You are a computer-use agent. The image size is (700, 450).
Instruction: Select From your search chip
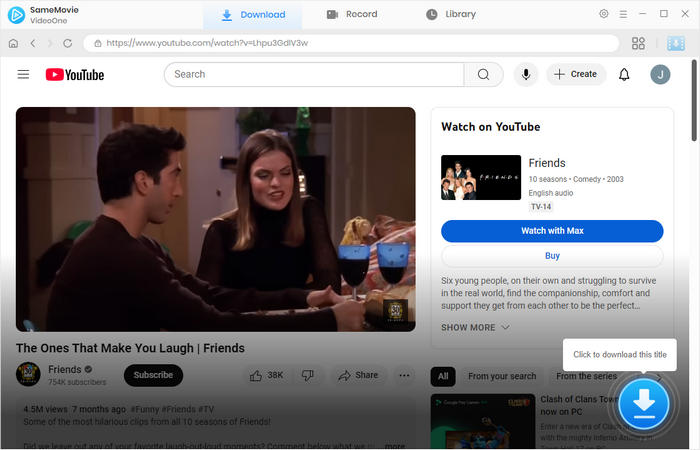pyautogui.click(x=502, y=376)
